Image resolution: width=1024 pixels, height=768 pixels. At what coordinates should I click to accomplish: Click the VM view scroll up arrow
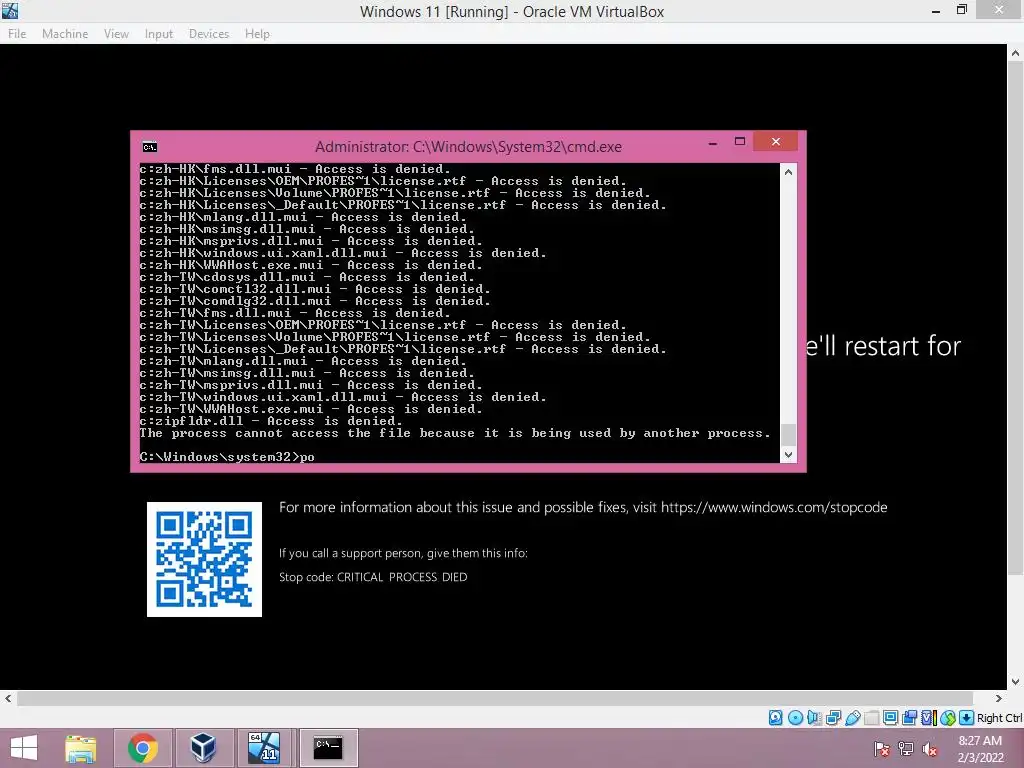point(1015,54)
